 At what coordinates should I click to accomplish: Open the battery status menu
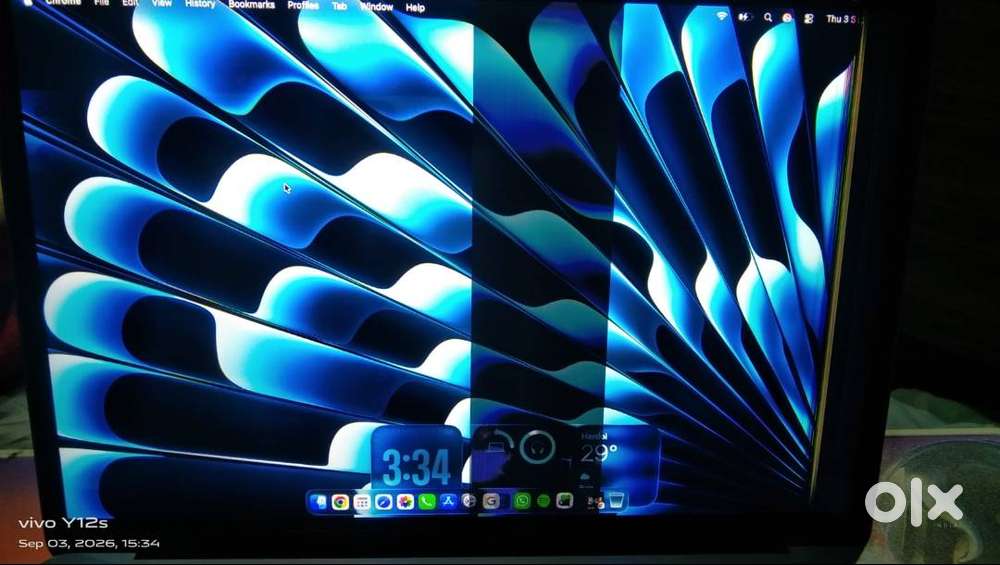coord(744,17)
